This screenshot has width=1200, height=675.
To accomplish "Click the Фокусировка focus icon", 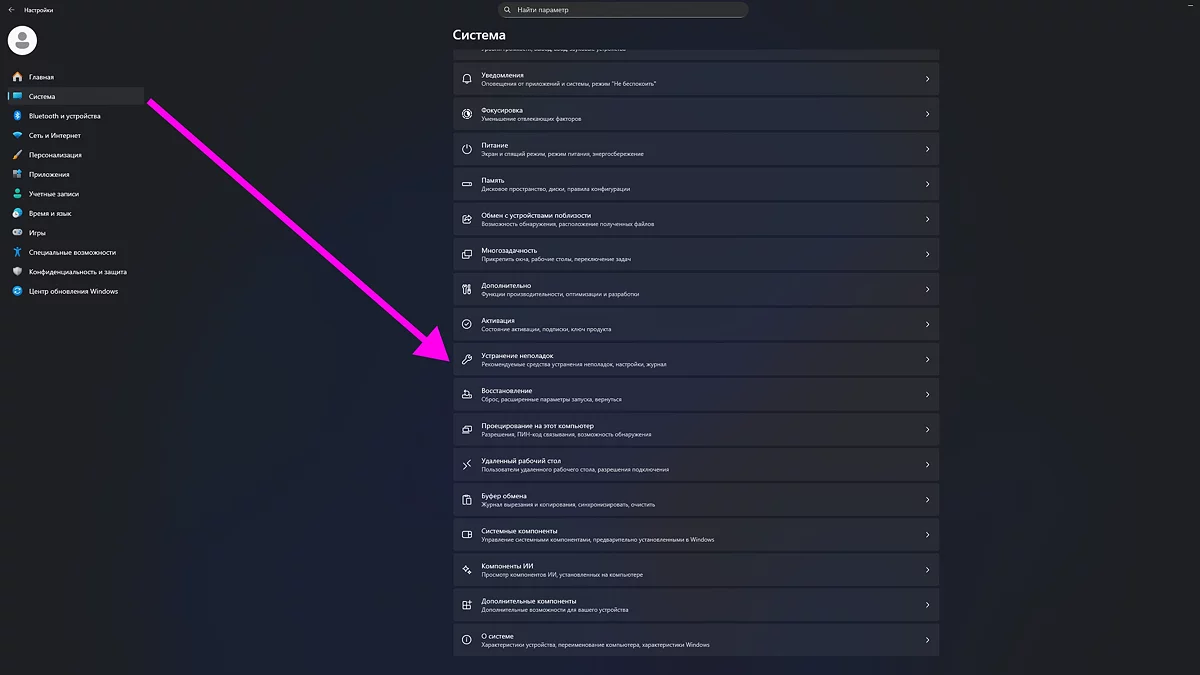I will (467, 114).
